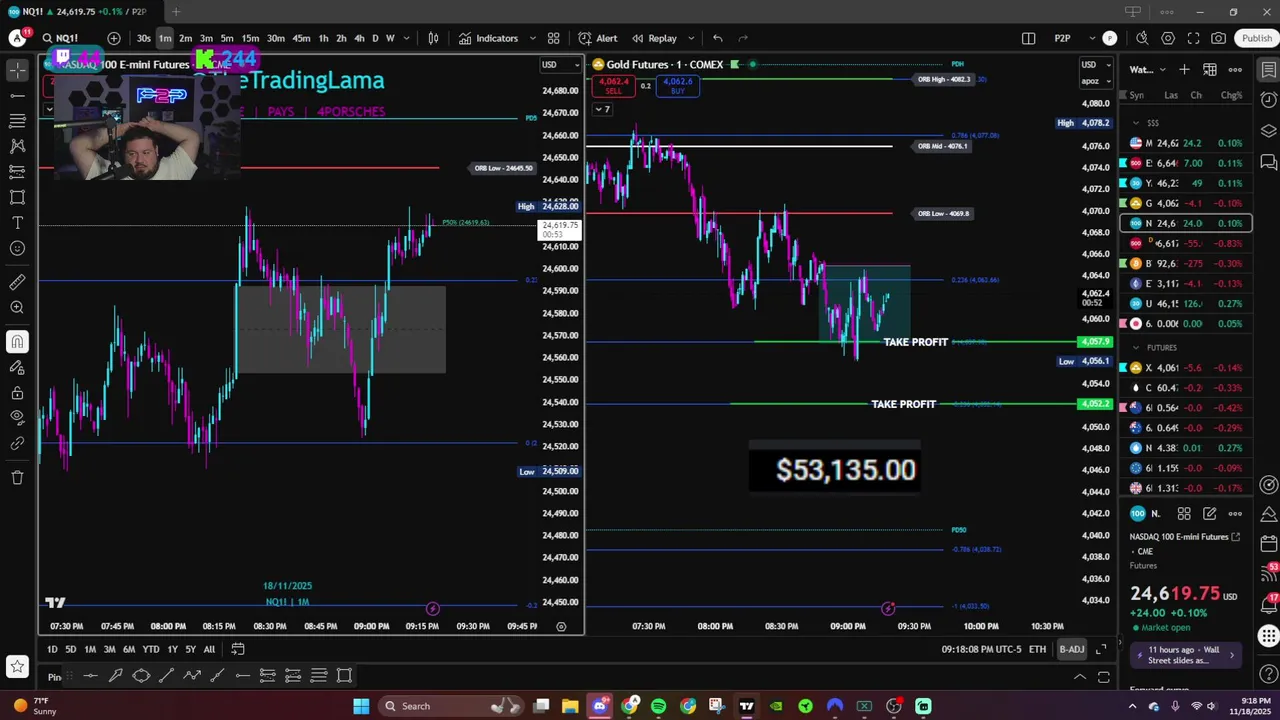Toggle hide all drawings eye icon
The height and width of the screenshot is (720, 1280).
coord(17,417)
